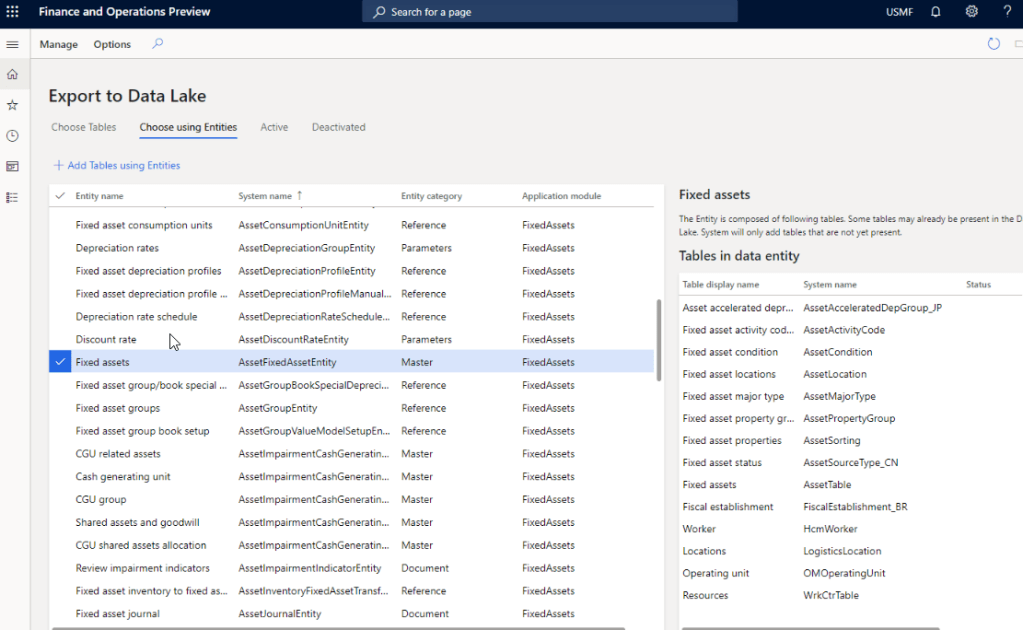Switch to the Choose Tables tab

(x=84, y=127)
